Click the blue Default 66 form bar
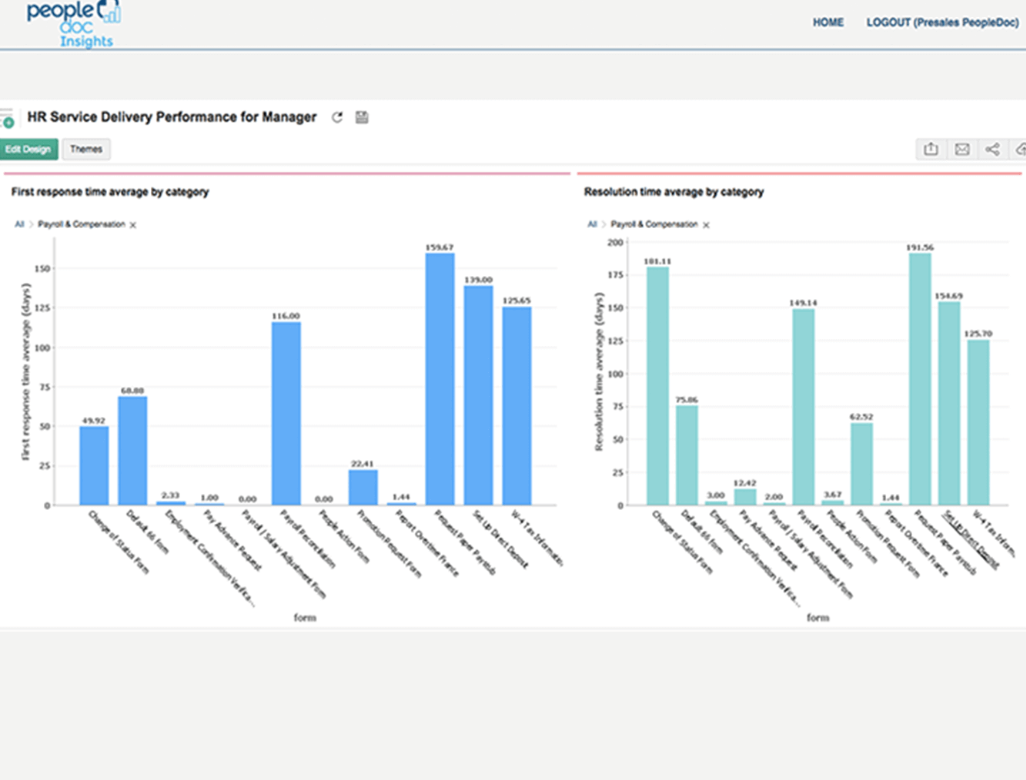This screenshot has width=1026, height=780. (132, 450)
